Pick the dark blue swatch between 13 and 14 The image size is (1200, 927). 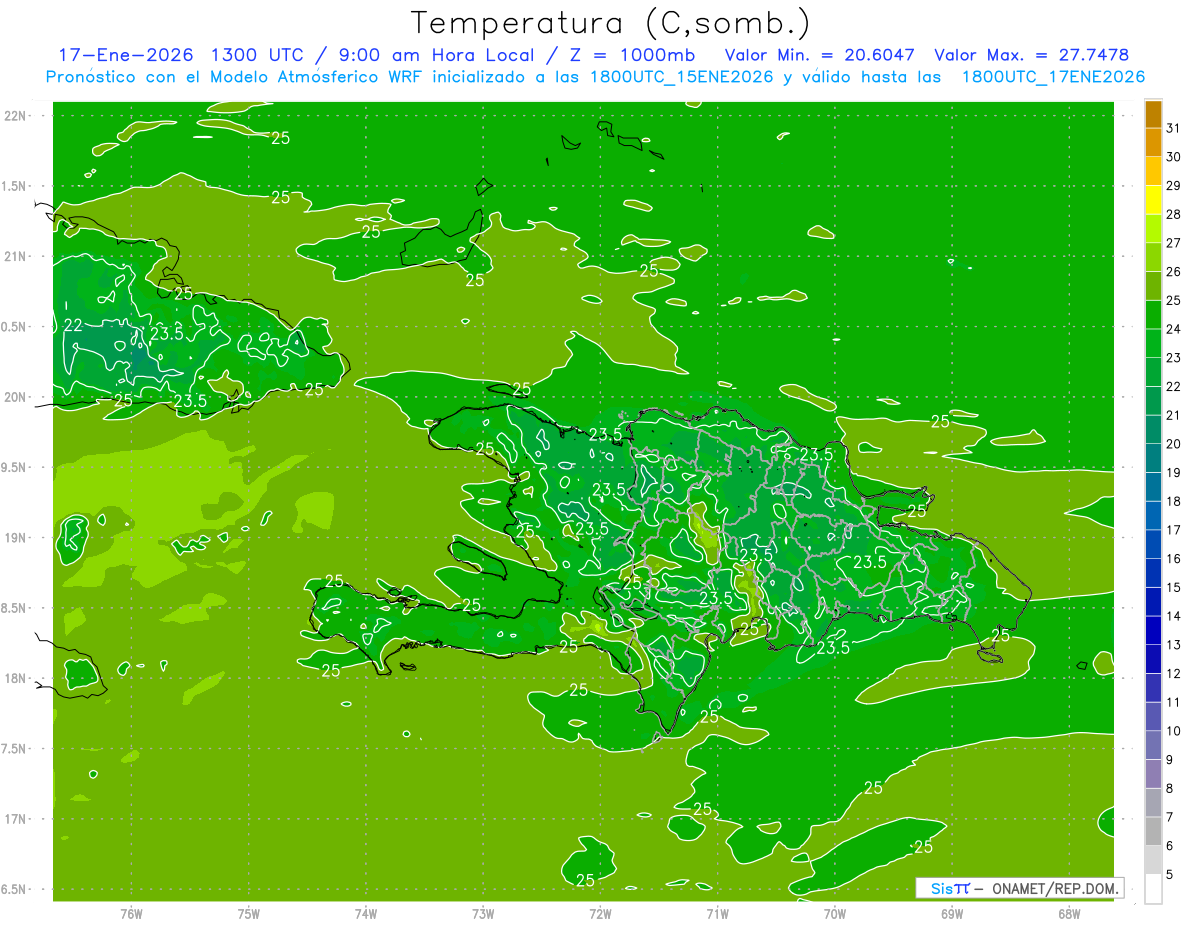[1153, 630]
